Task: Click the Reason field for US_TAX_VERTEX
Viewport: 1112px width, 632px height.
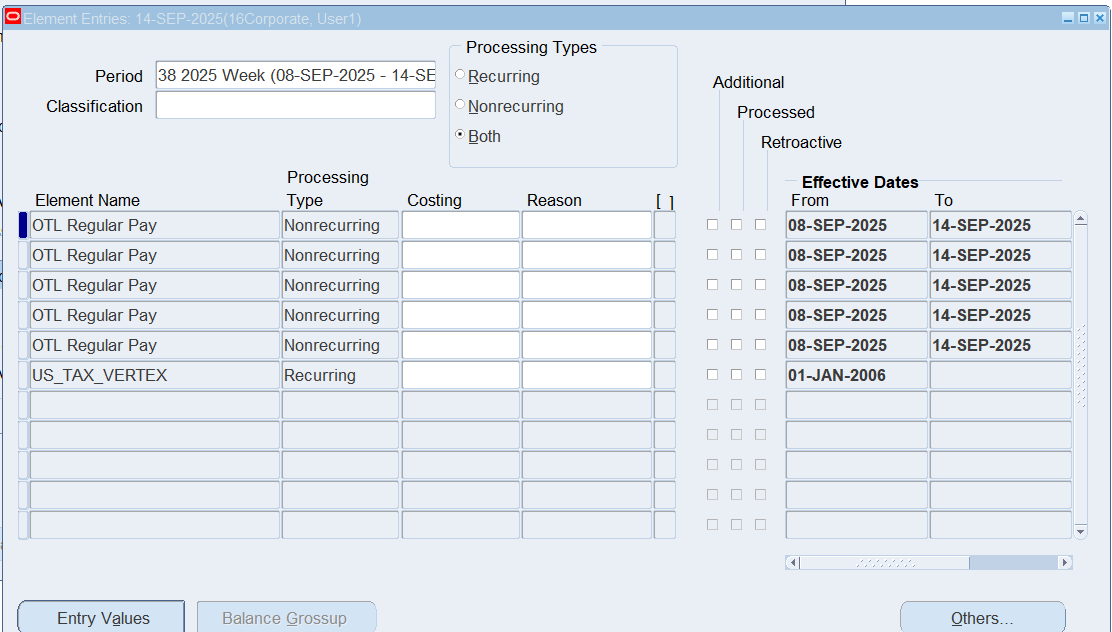Action: coord(586,376)
